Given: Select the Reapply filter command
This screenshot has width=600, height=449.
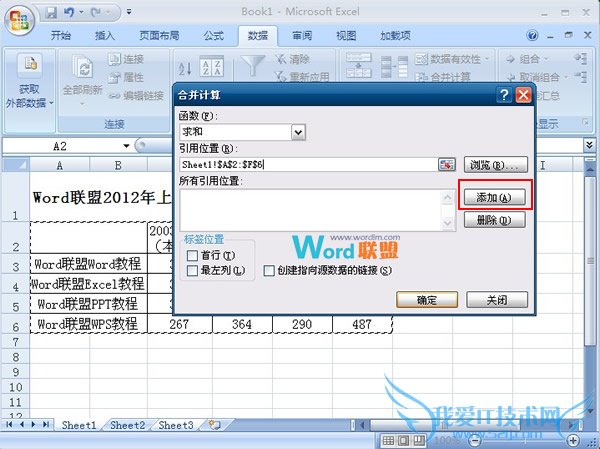Looking at the screenshot, I should point(302,77).
